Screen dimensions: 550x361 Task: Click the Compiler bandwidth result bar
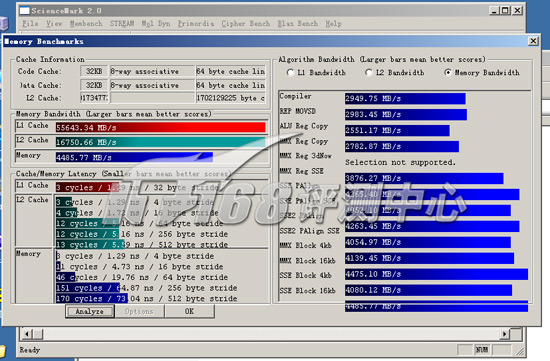pos(405,99)
